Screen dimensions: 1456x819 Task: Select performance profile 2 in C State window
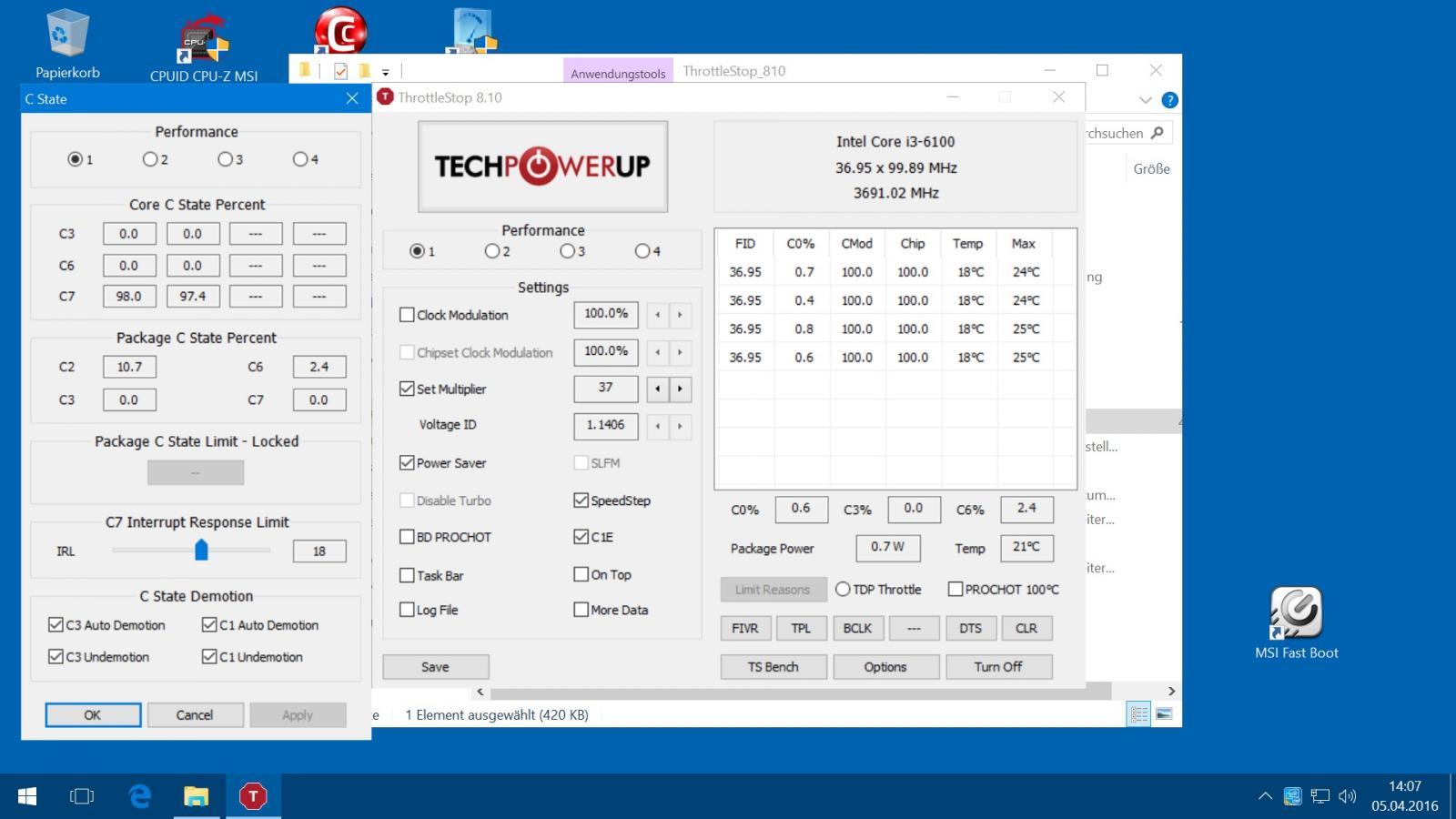[150, 159]
